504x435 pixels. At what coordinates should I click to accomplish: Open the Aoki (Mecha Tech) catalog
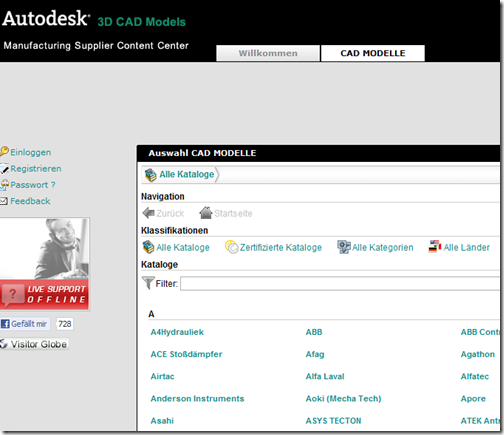343,399
